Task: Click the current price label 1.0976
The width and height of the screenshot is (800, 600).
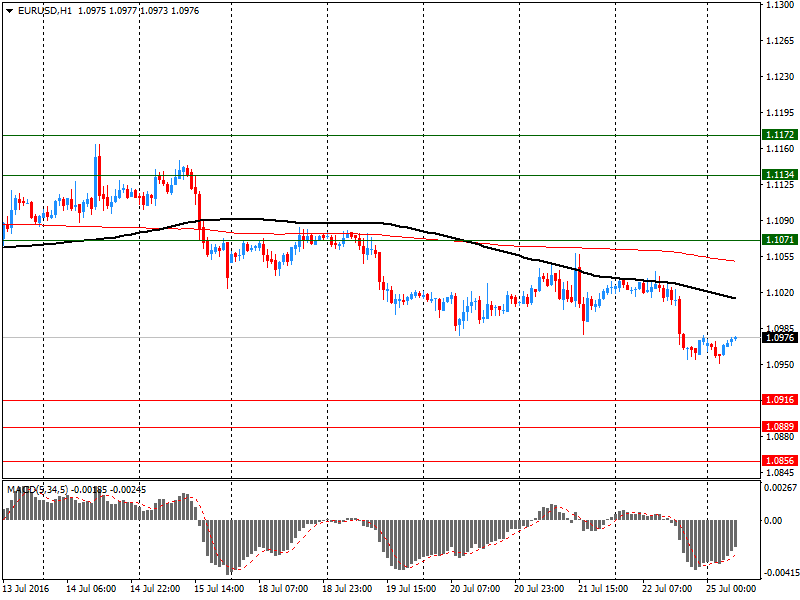Action: tap(780, 338)
